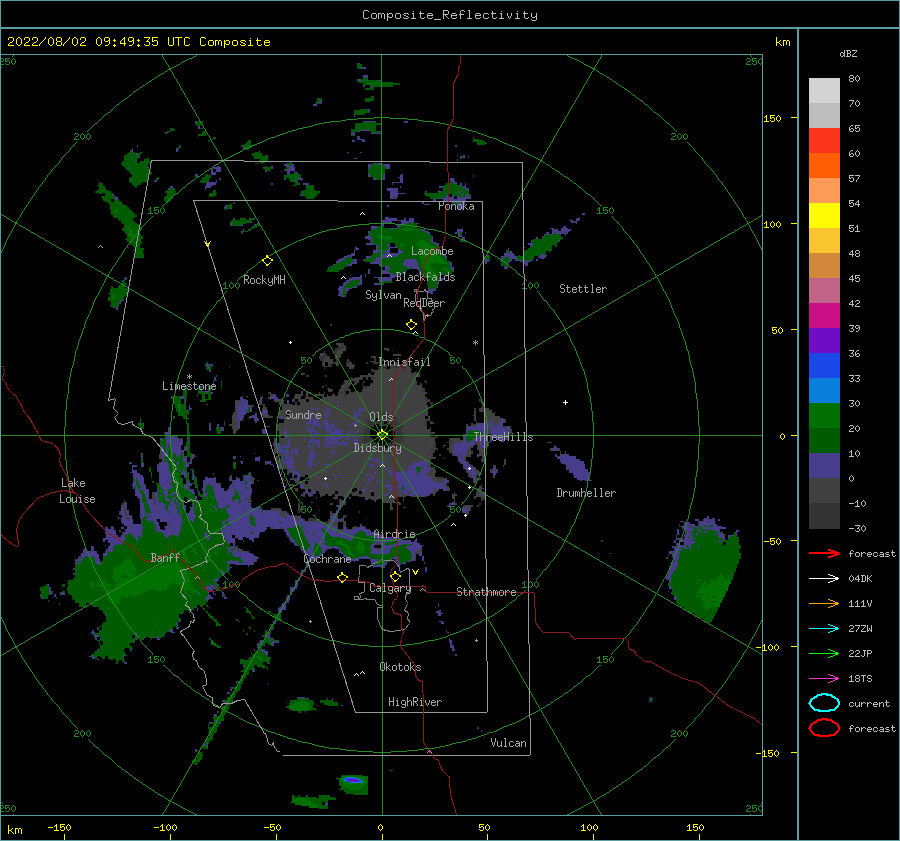Pick the green 22JP arrow legend icon
Image resolution: width=900 pixels, height=841 pixels.
tap(824, 653)
